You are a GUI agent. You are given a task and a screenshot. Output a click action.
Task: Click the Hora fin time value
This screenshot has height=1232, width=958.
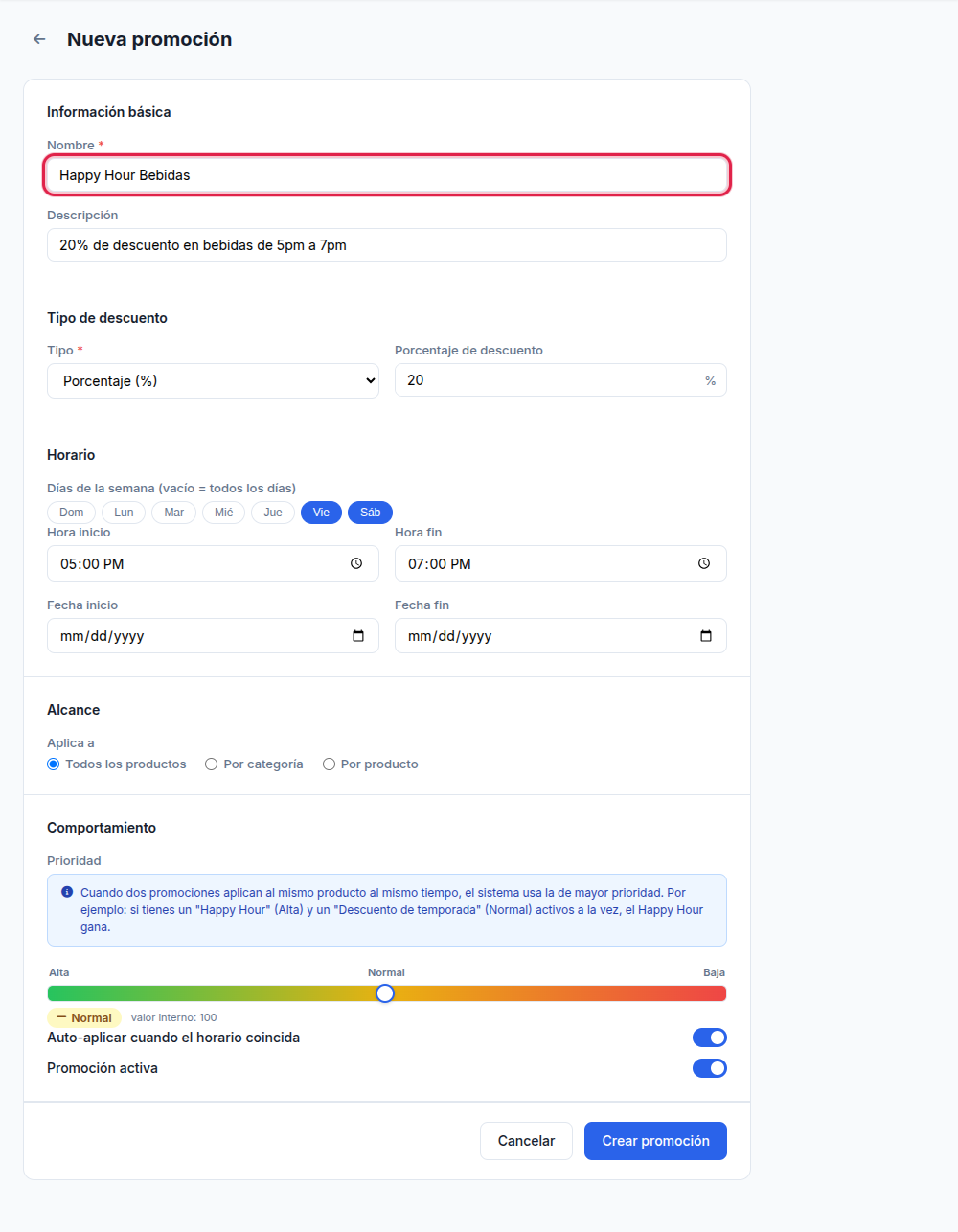point(440,564)
